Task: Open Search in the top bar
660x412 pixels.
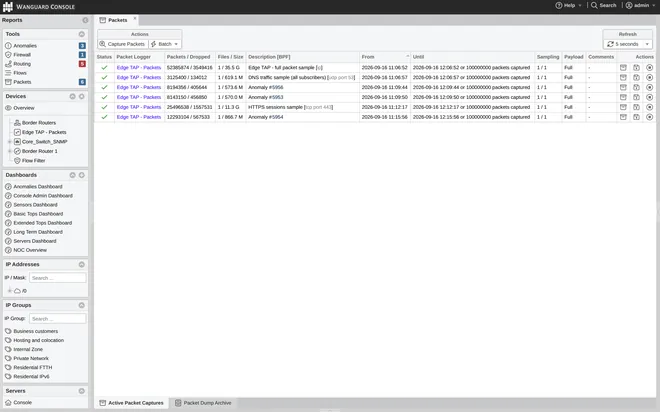Action: click(x=604, y=5)
